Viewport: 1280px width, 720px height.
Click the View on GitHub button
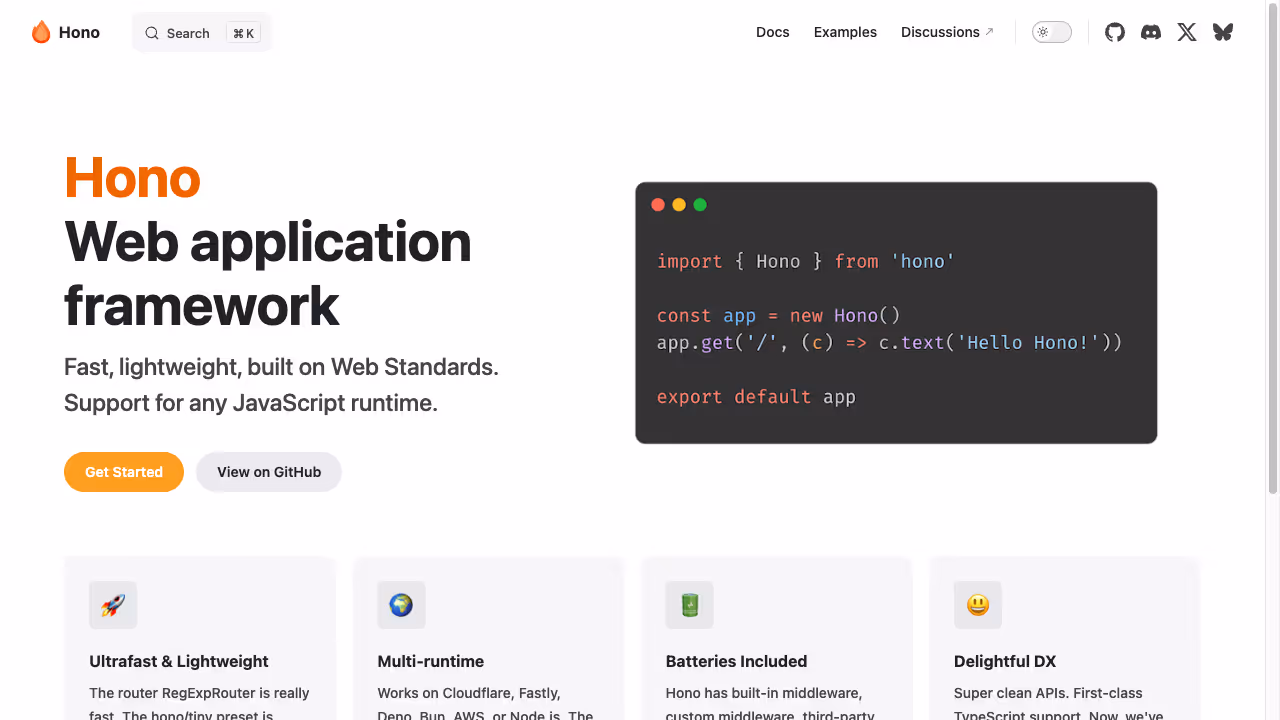(268, 471)
